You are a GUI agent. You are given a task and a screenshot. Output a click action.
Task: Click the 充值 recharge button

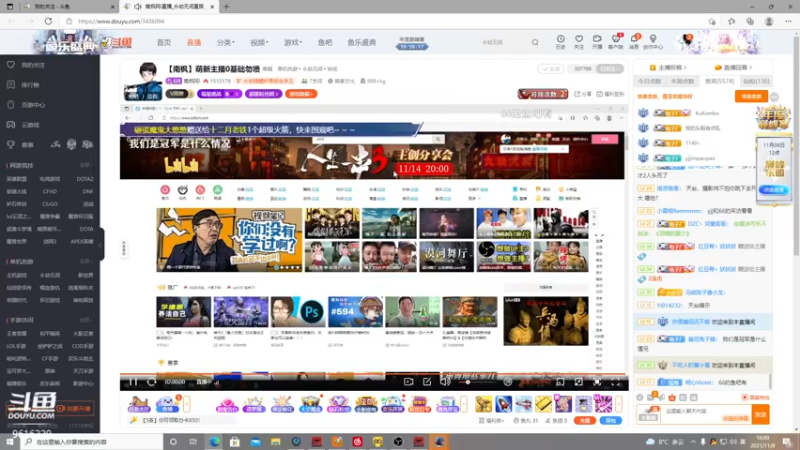[x=585, y=420]
